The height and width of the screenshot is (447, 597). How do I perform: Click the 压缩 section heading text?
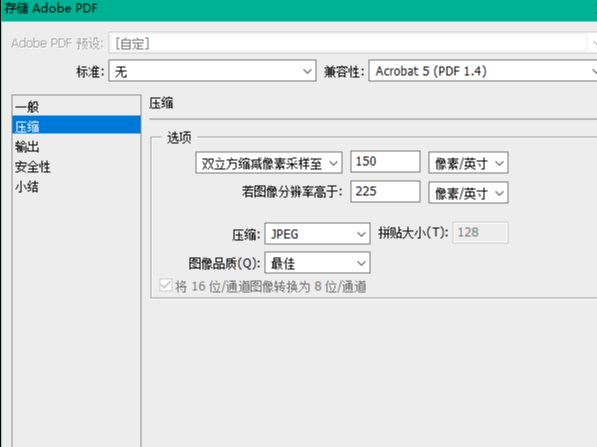[x=161, y=103]
